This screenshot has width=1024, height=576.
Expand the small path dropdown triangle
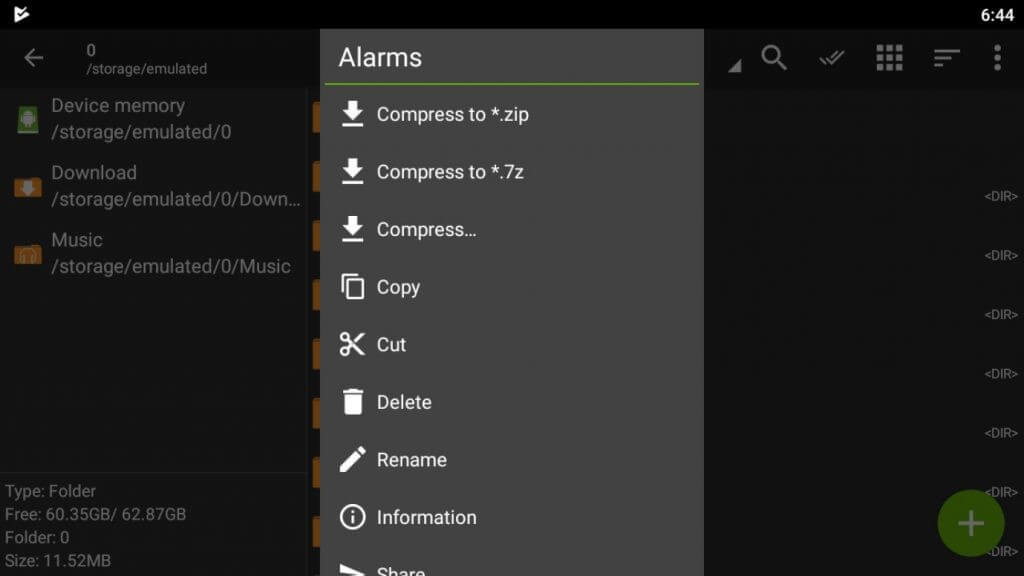pos(735,66)
